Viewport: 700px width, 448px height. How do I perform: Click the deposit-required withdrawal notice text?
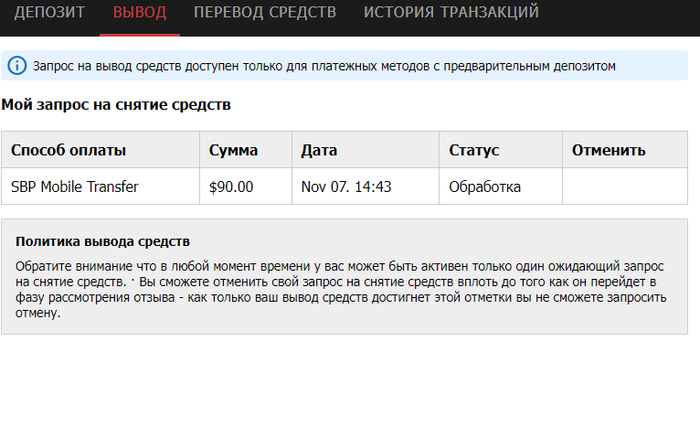[324, 66]
